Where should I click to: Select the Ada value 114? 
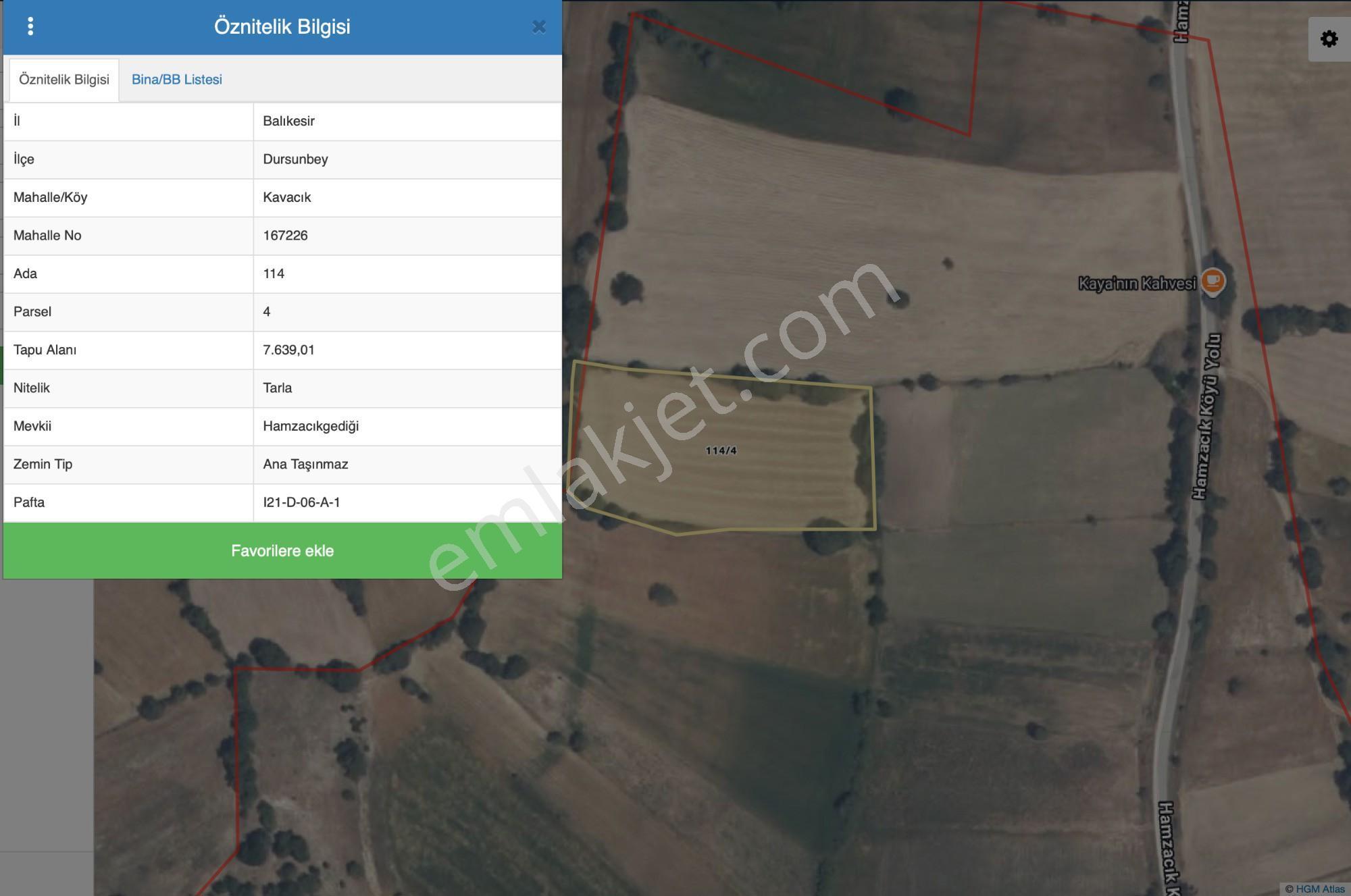(x=274, y=273)
